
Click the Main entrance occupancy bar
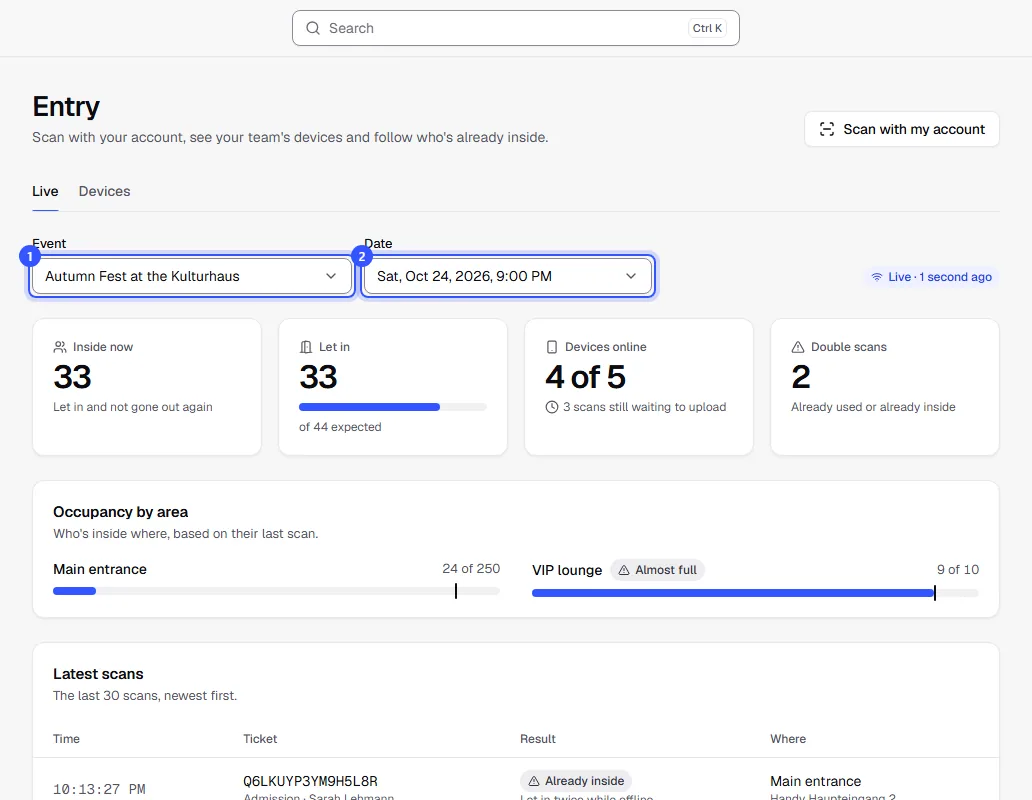click(x=276, y=591)
